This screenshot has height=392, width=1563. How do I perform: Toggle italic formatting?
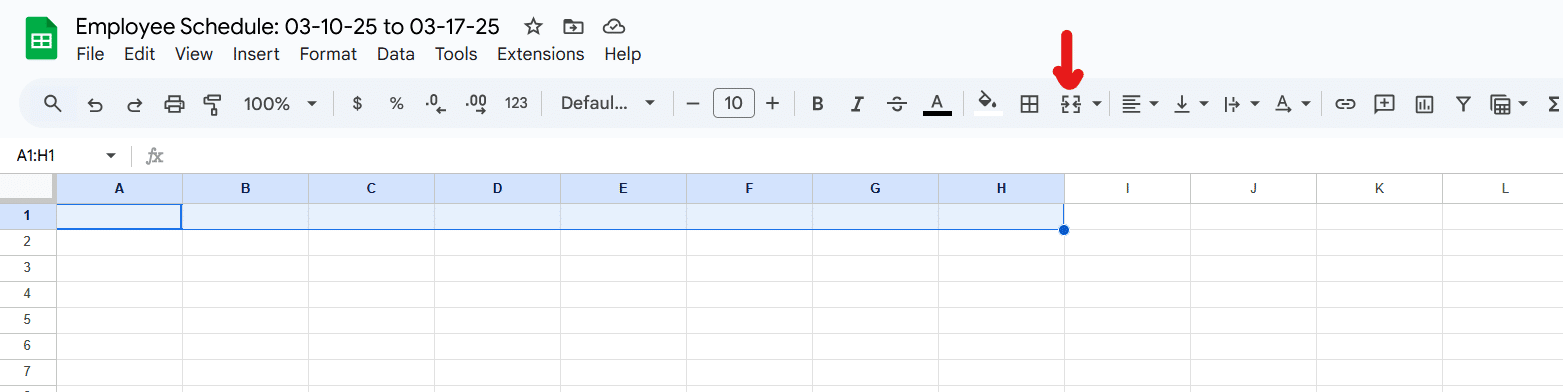pyautogui.click(x=857, y=104)
